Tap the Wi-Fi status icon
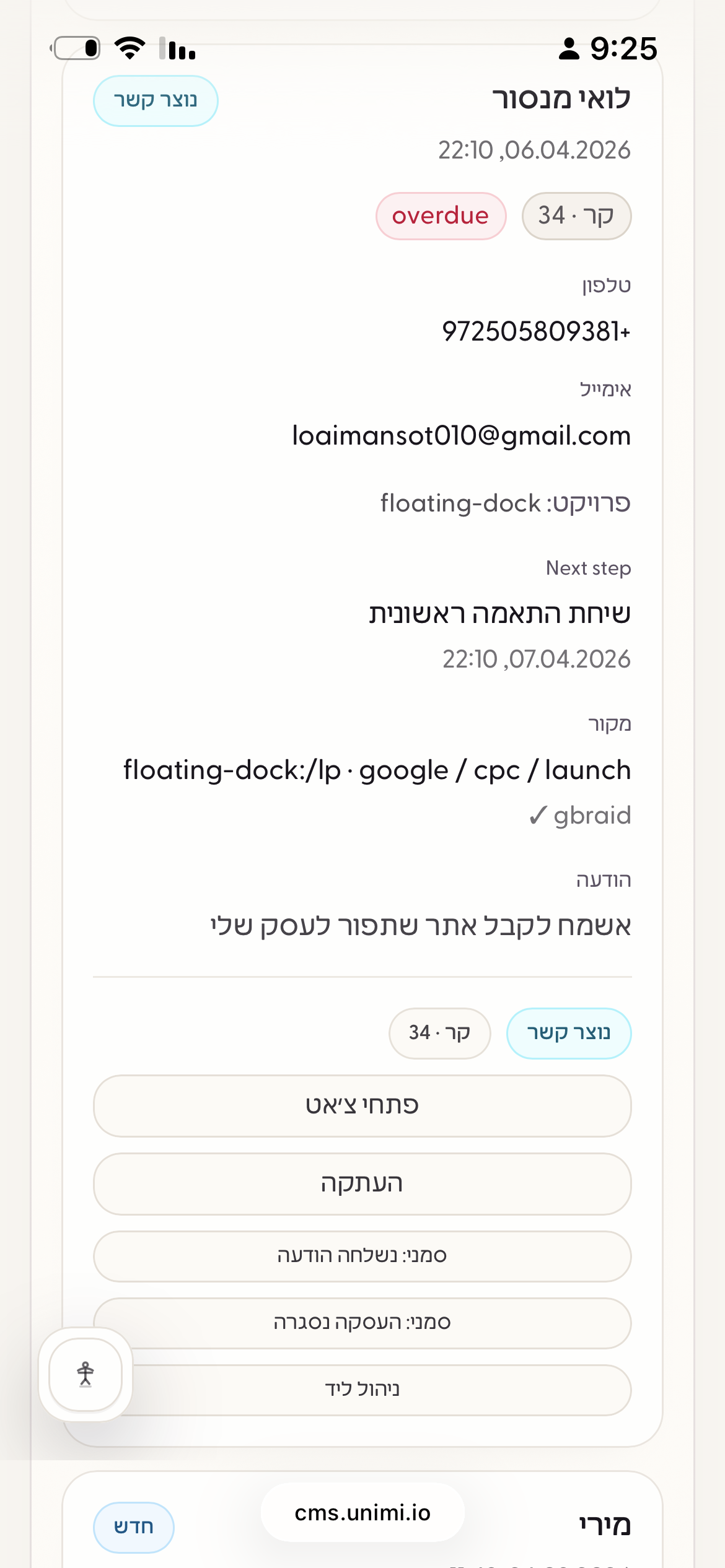Screen dimensions: 725x1568 (130, 48)
